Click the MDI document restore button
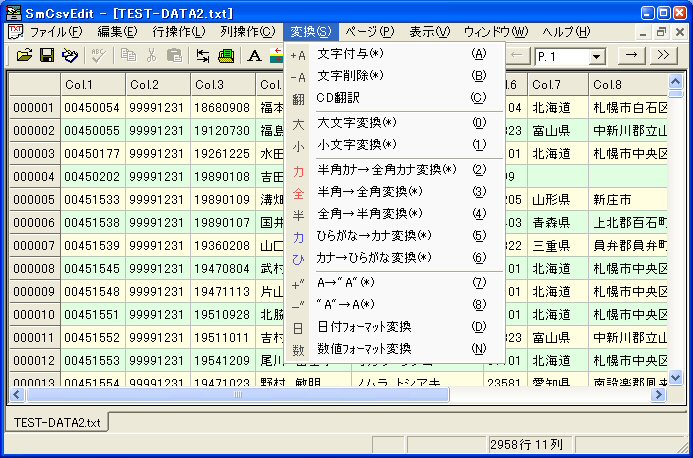This screenshot has width=693, height=458. pyautogui.click(x=661, y=32)
